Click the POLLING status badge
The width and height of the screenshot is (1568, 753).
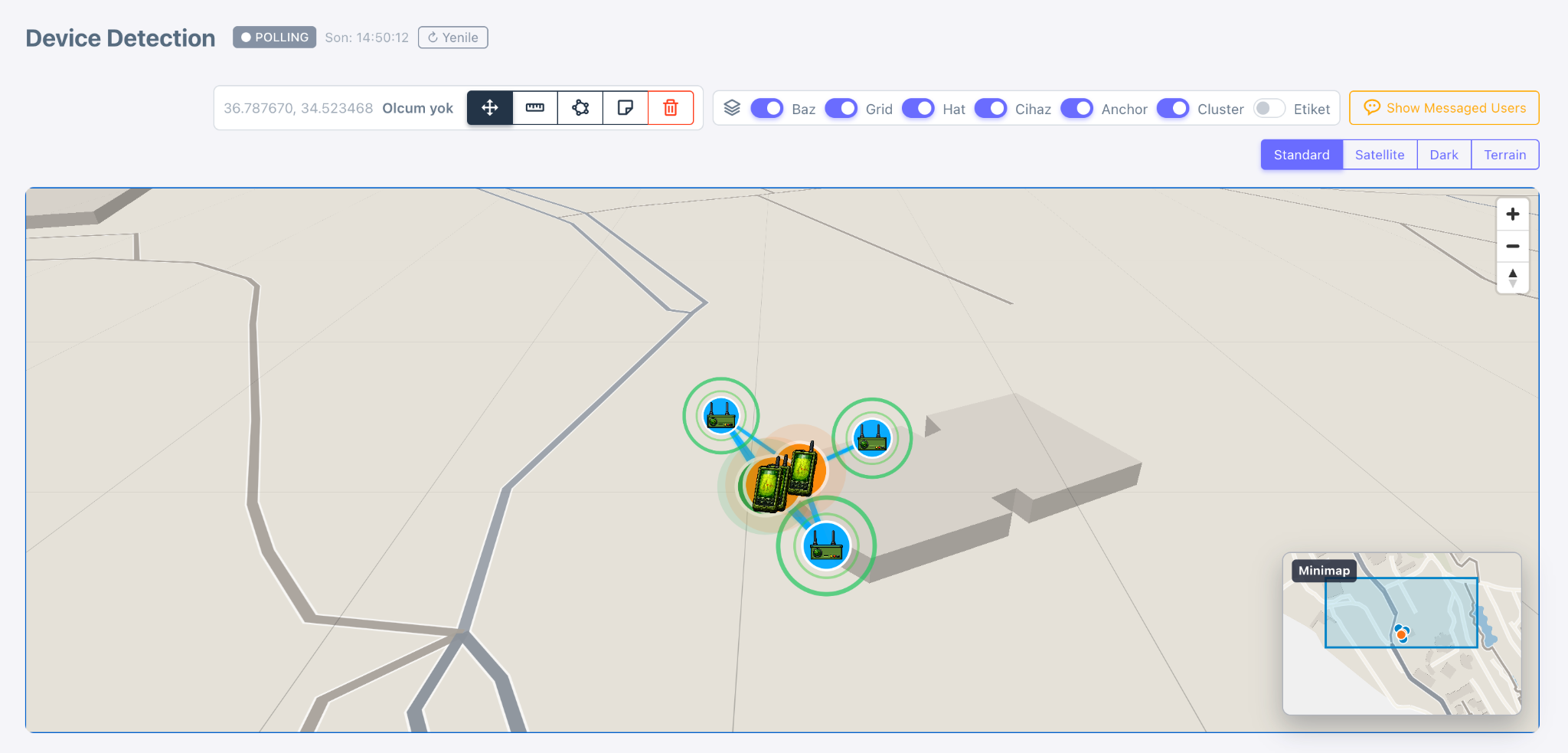point(275,38)
